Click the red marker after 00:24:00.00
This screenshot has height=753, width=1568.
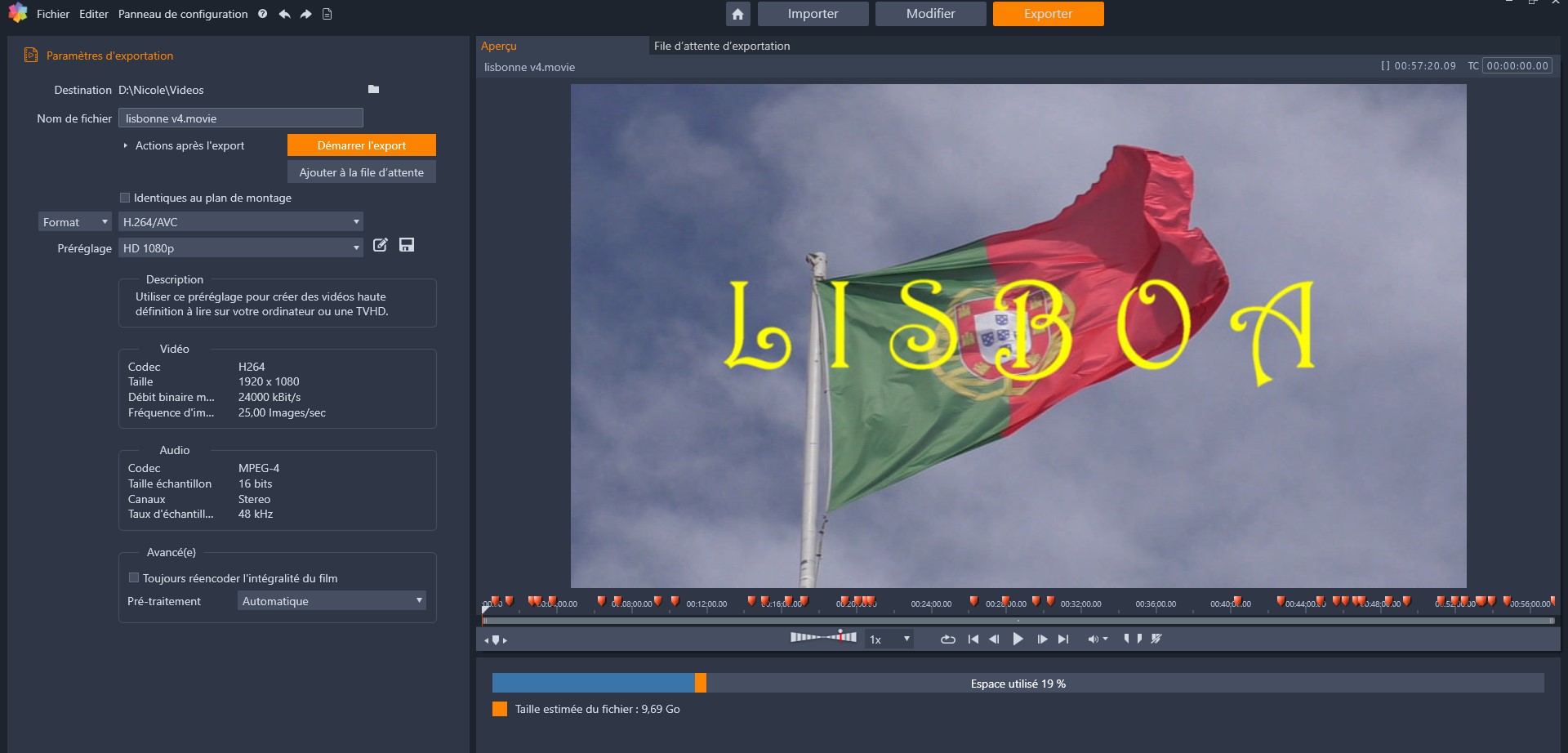click(x=973, y=601)
